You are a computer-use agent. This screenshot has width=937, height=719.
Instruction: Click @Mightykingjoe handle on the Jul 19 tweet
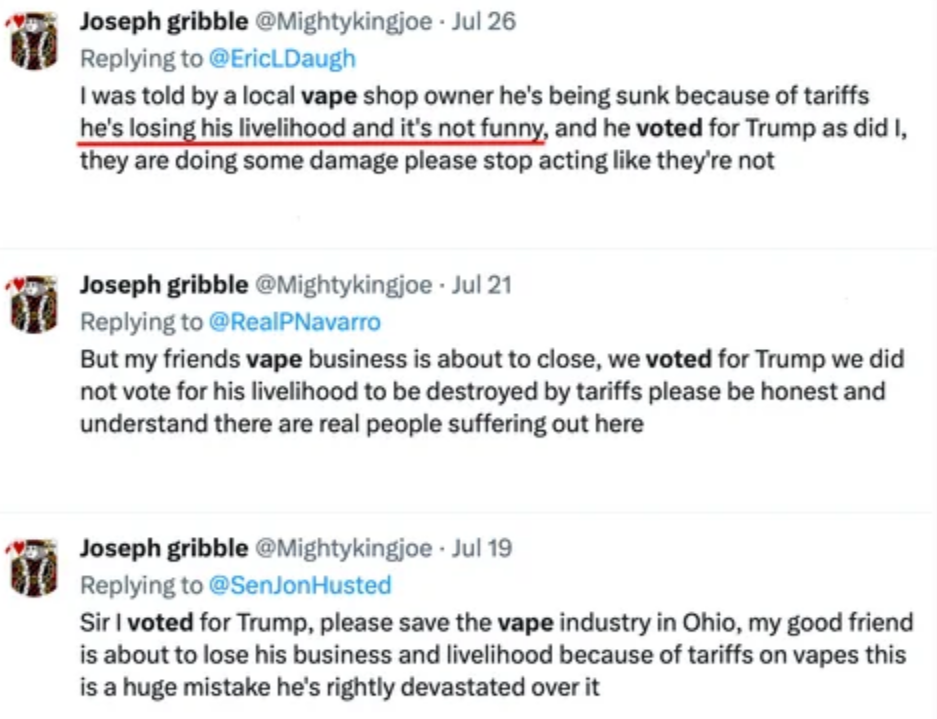click(x=344, y=548)
